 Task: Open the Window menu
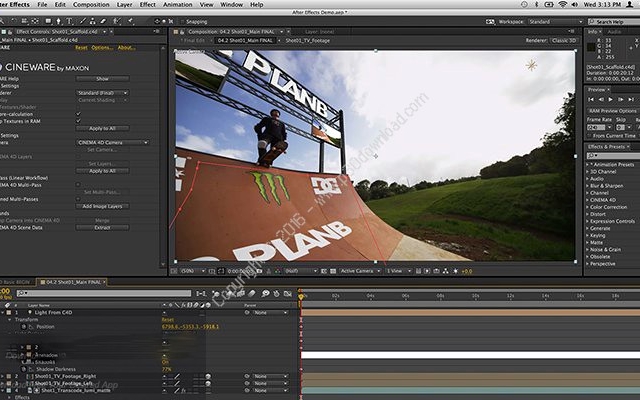(231, 4)
